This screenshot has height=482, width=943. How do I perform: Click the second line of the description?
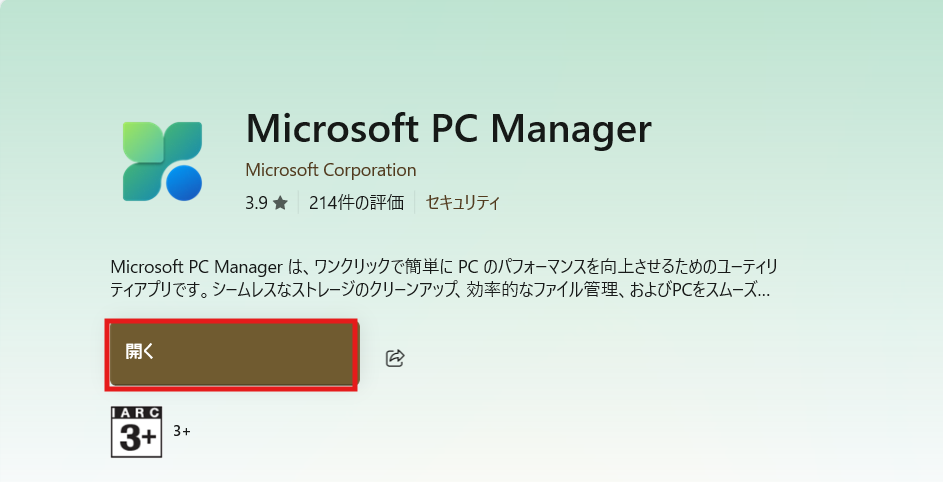440,290
